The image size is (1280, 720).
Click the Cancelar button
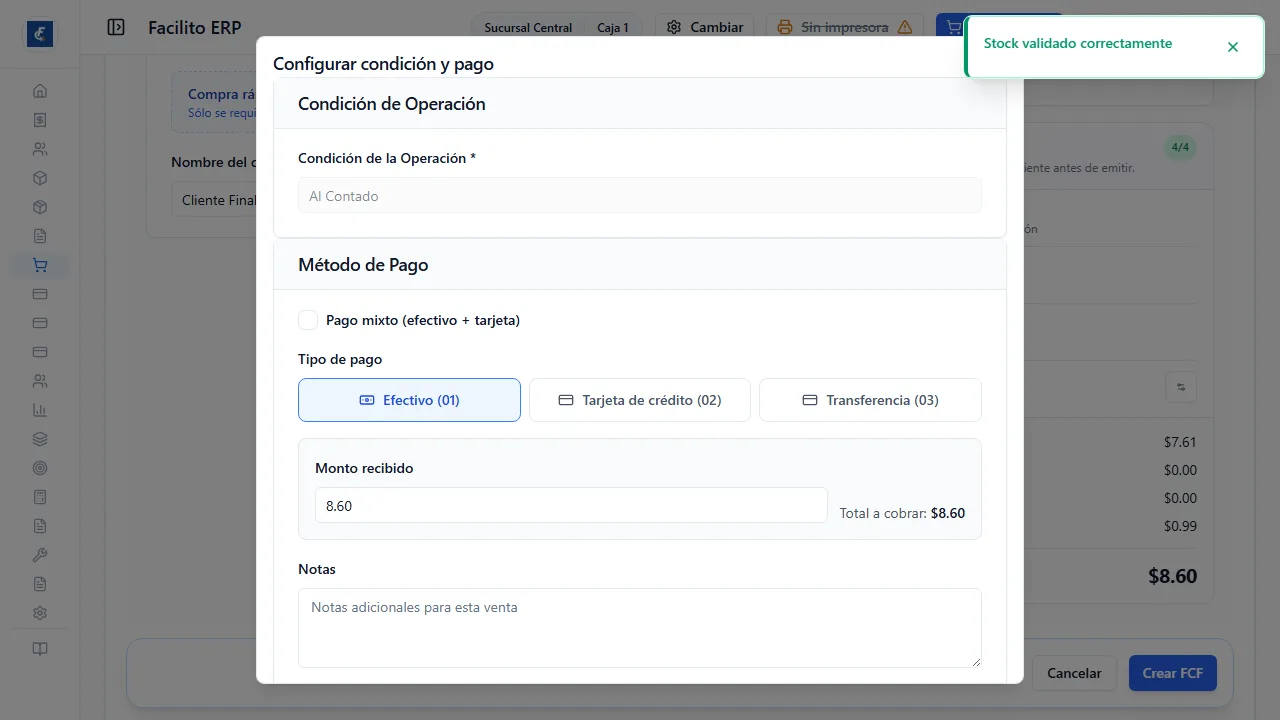click(1074, 673)
